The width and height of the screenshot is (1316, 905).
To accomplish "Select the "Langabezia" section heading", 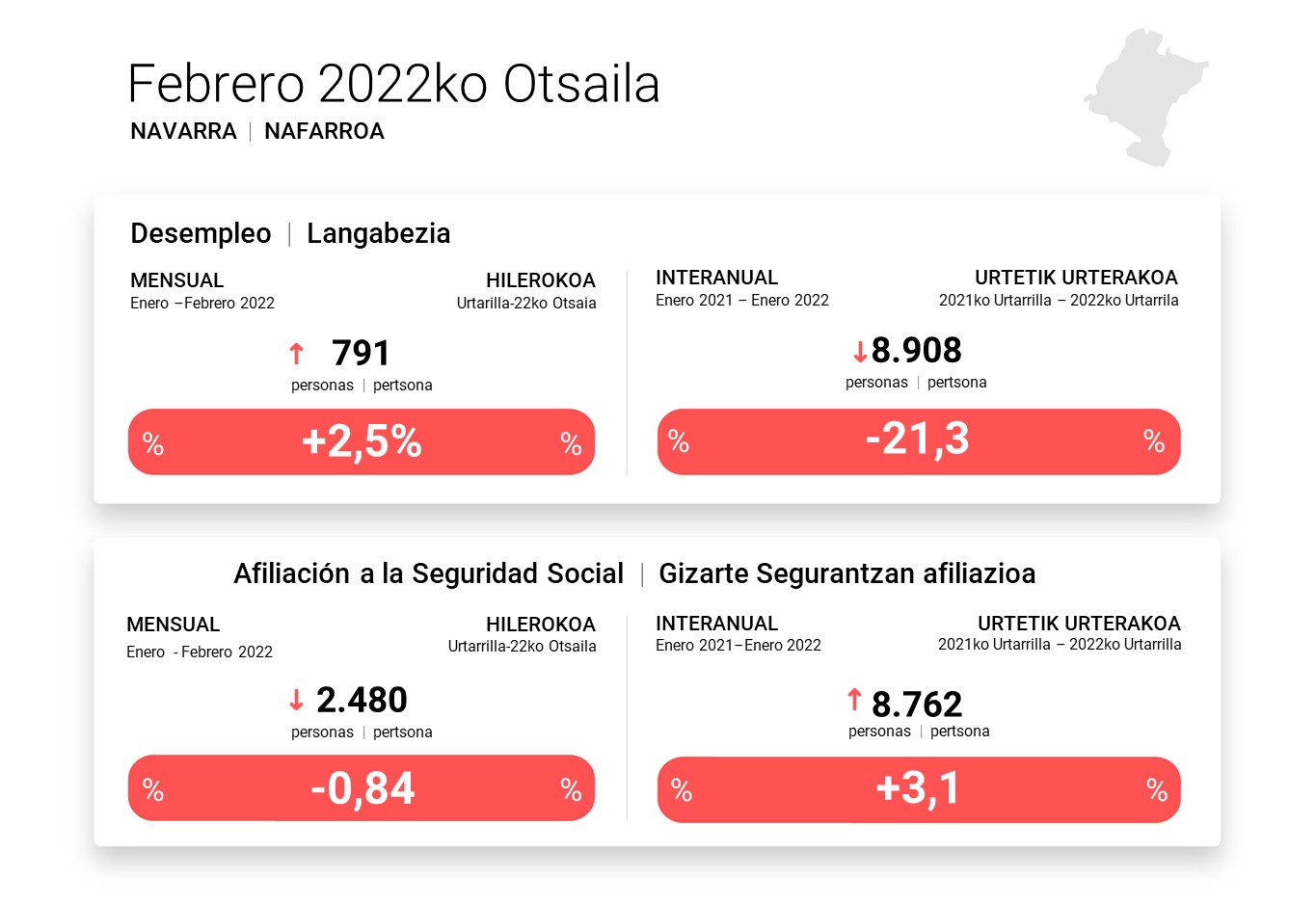I will 378,233.
